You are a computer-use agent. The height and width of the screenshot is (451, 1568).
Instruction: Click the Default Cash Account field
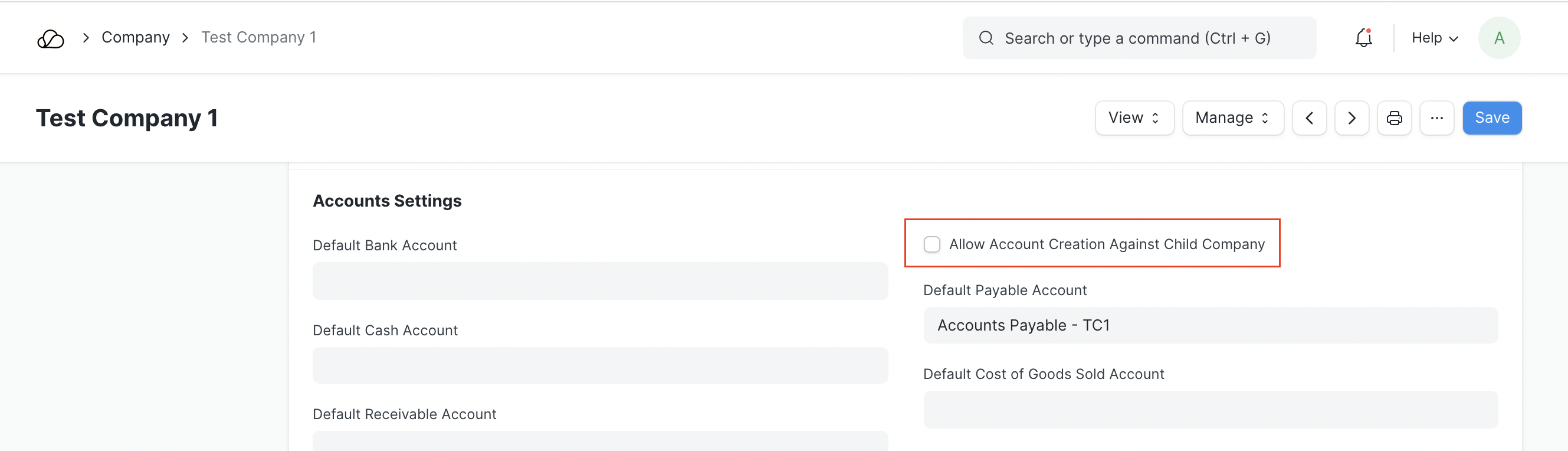599,365
